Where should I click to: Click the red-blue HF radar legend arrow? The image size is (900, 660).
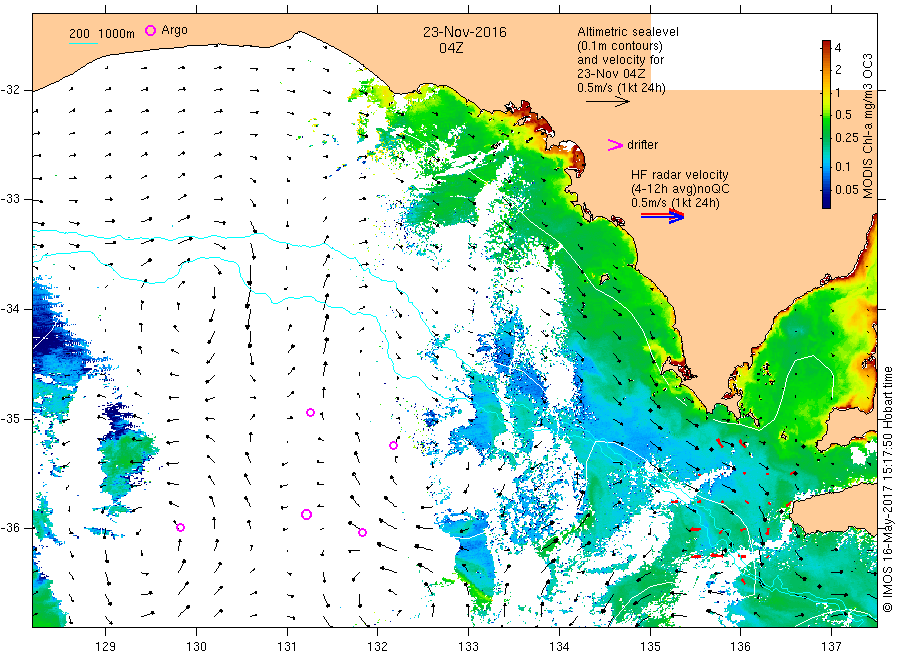[662, 216]
